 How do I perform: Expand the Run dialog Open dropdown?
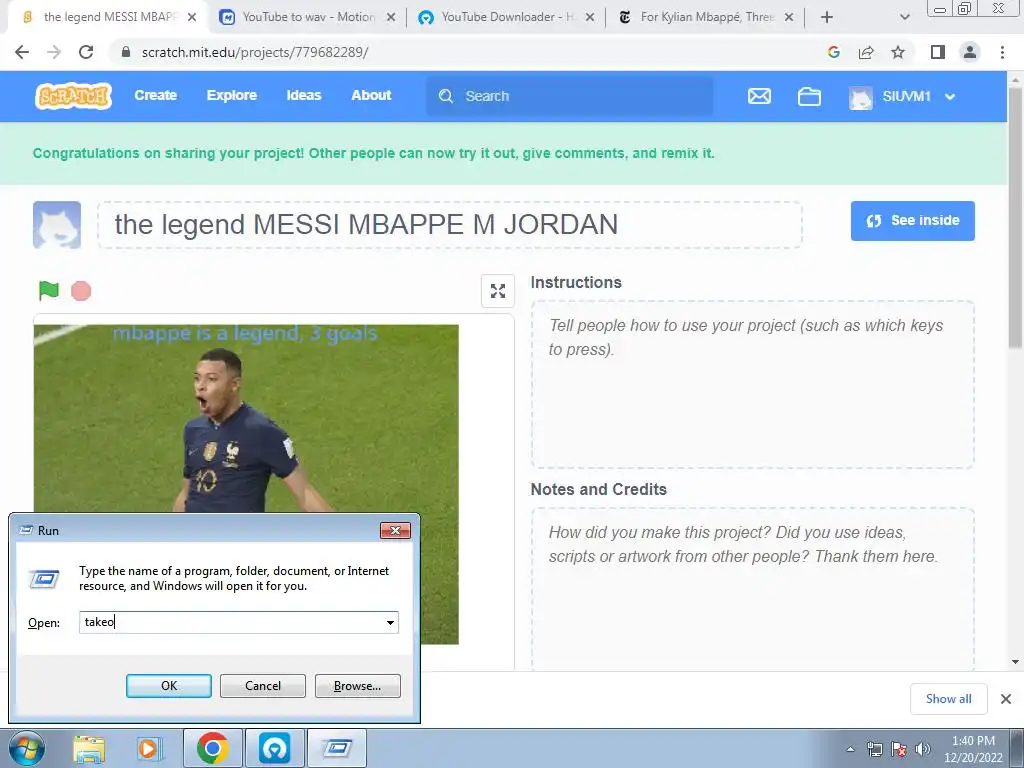pyautogui.click(x=391, y=622)
